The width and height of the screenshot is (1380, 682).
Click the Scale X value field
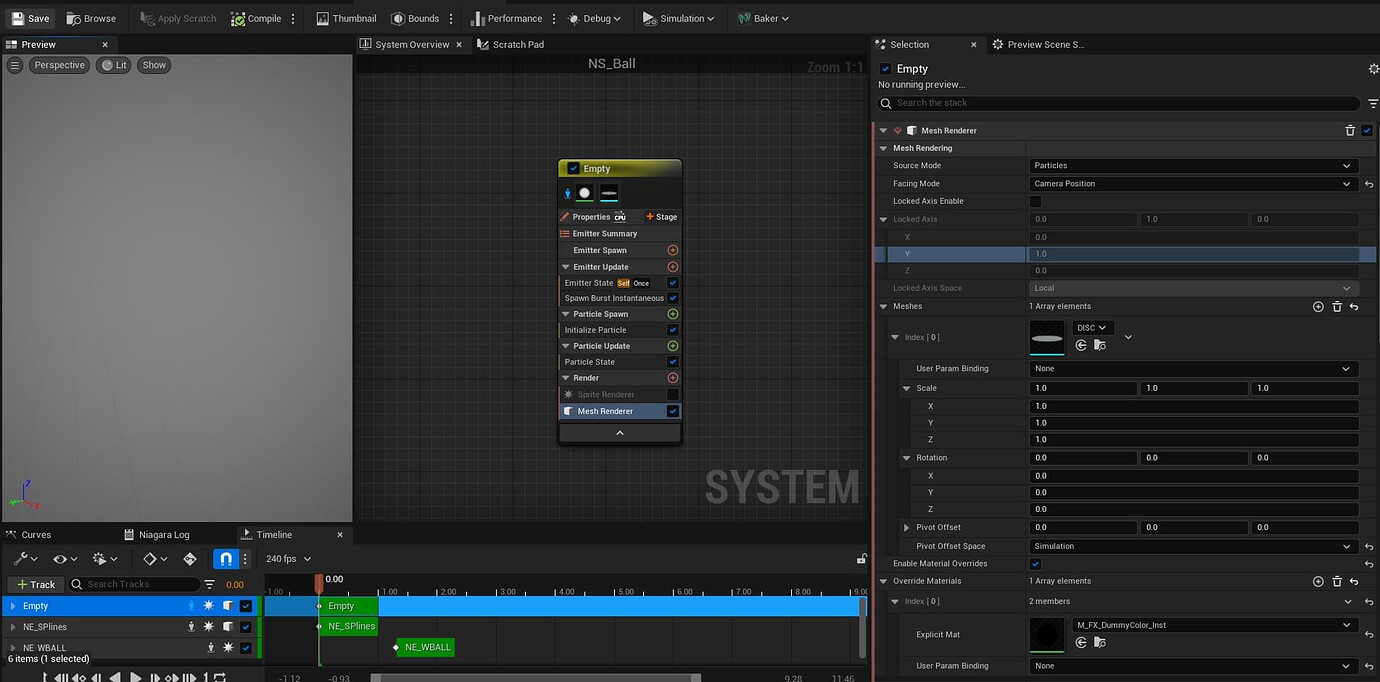click(x=1193, y=406)
